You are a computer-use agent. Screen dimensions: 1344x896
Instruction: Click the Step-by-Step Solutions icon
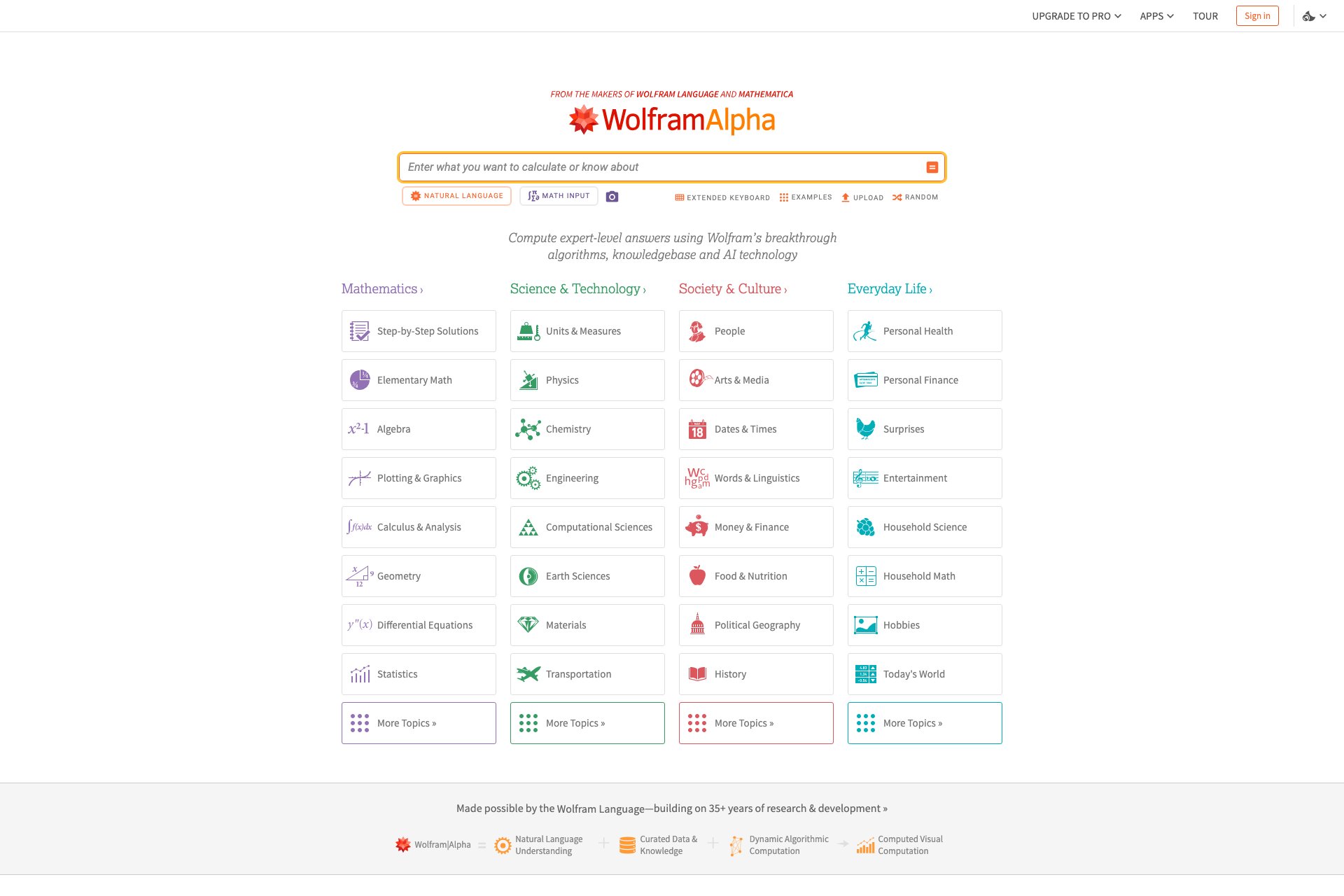click(359, 330)
